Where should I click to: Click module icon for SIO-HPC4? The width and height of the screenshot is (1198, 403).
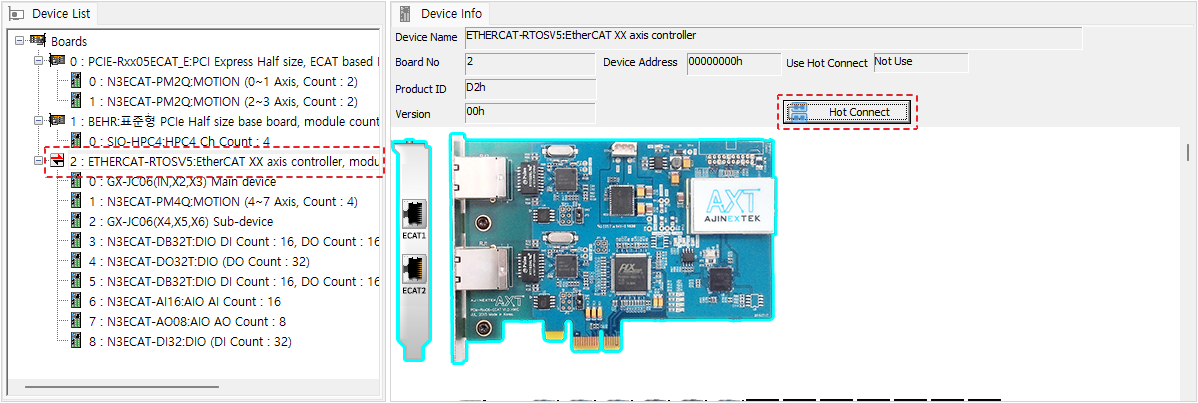click(76, 141)
